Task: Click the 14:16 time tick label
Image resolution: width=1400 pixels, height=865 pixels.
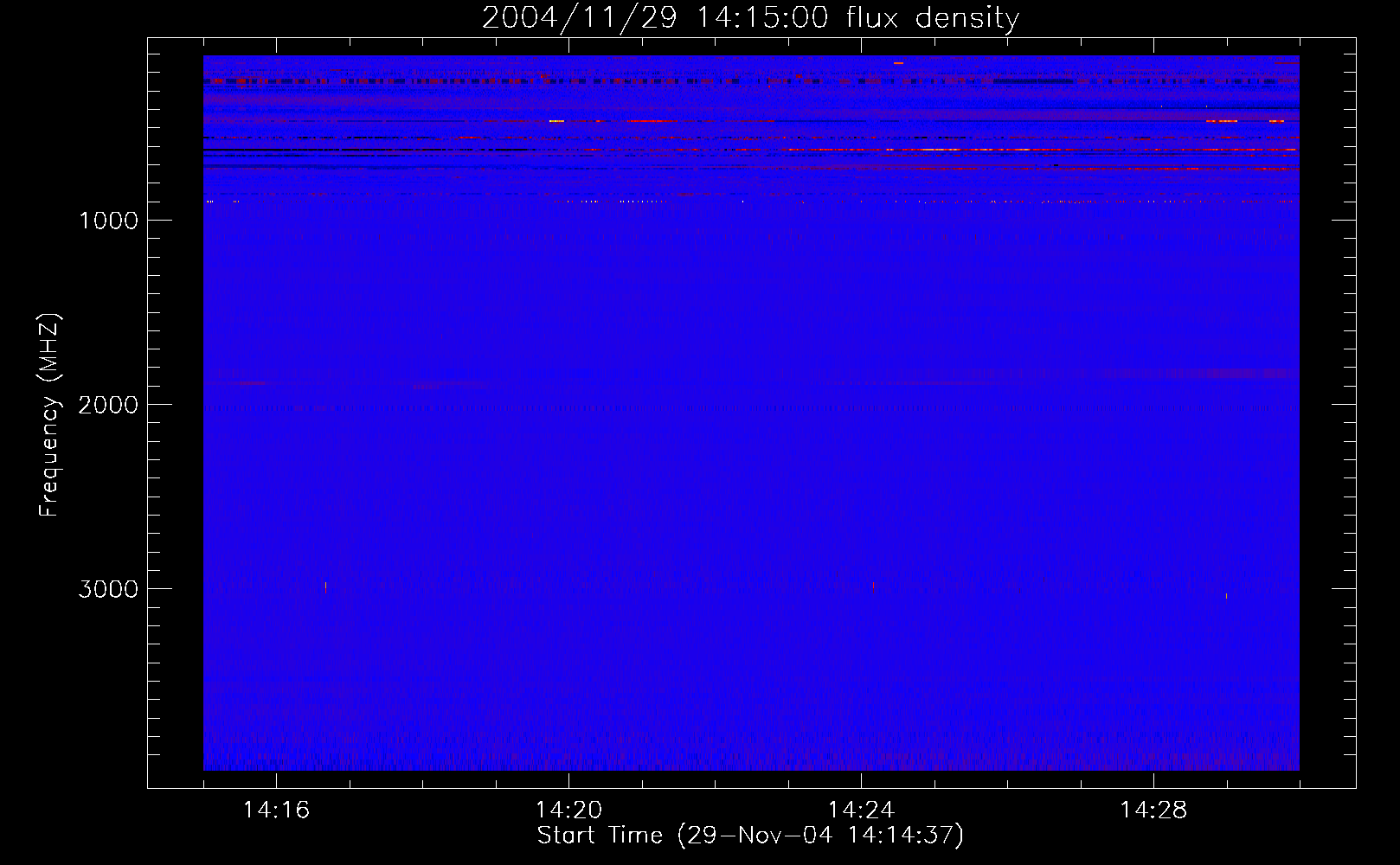Action: point(276,811)
